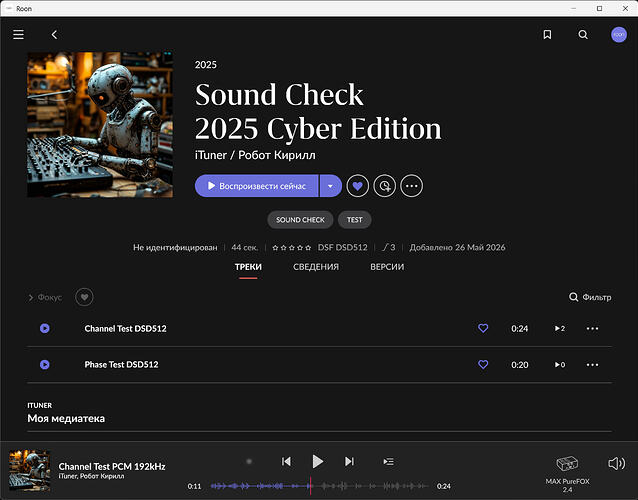Switch to the СВЕДЕНИЯ tab
638x500 pixels.
tap(316, 267)
